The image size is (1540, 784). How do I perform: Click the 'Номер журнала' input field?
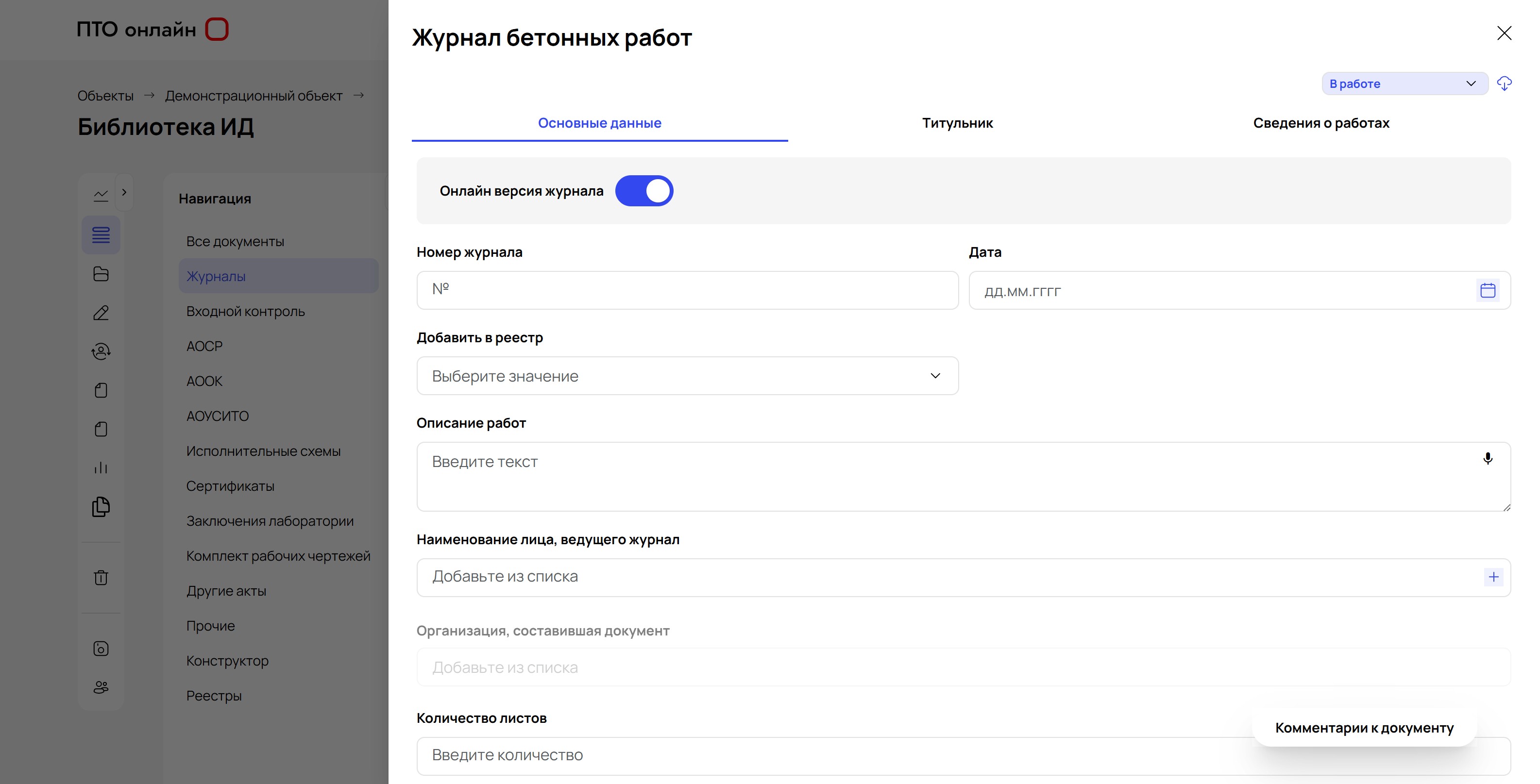coord(688,290)
